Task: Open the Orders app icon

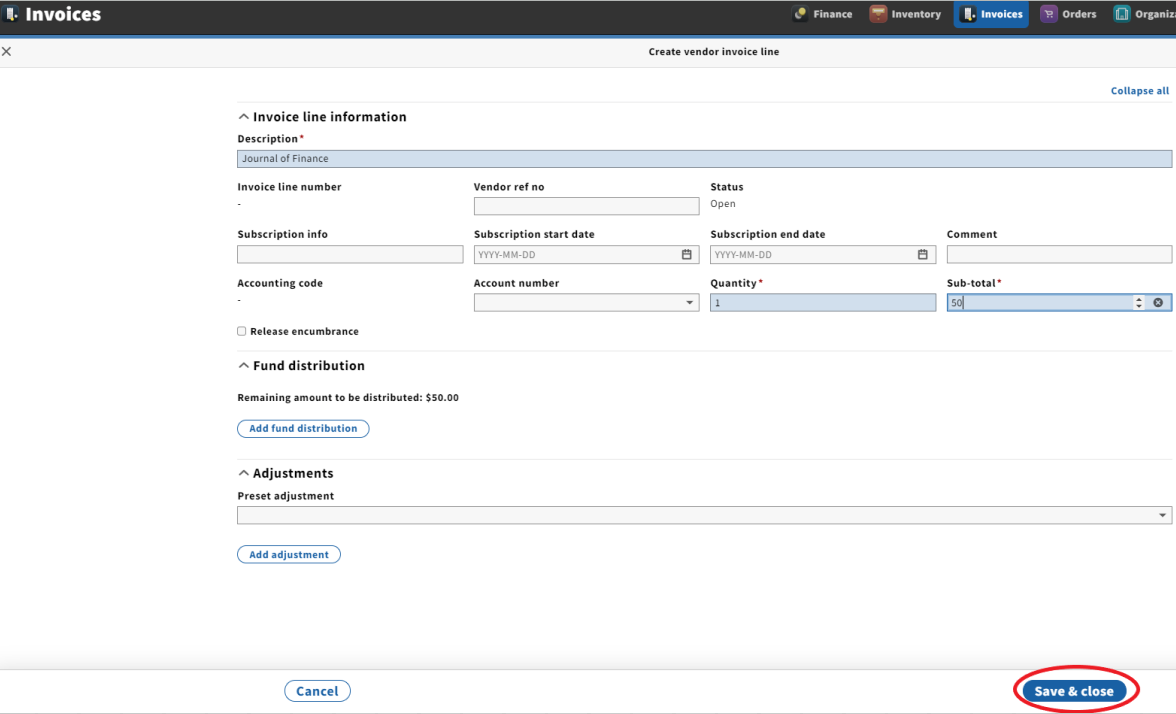Action: coord(1048,14)
